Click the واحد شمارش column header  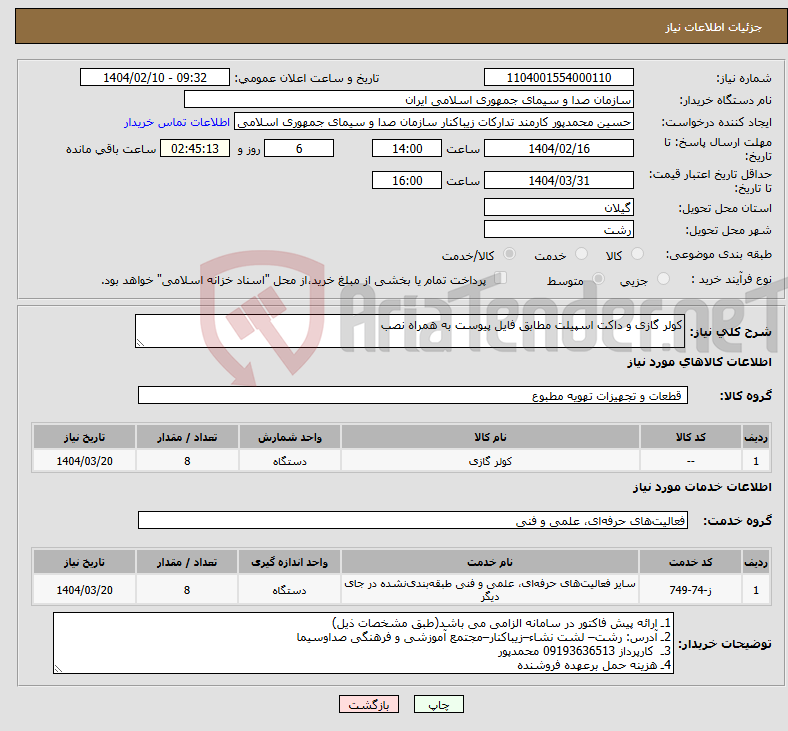289,437
